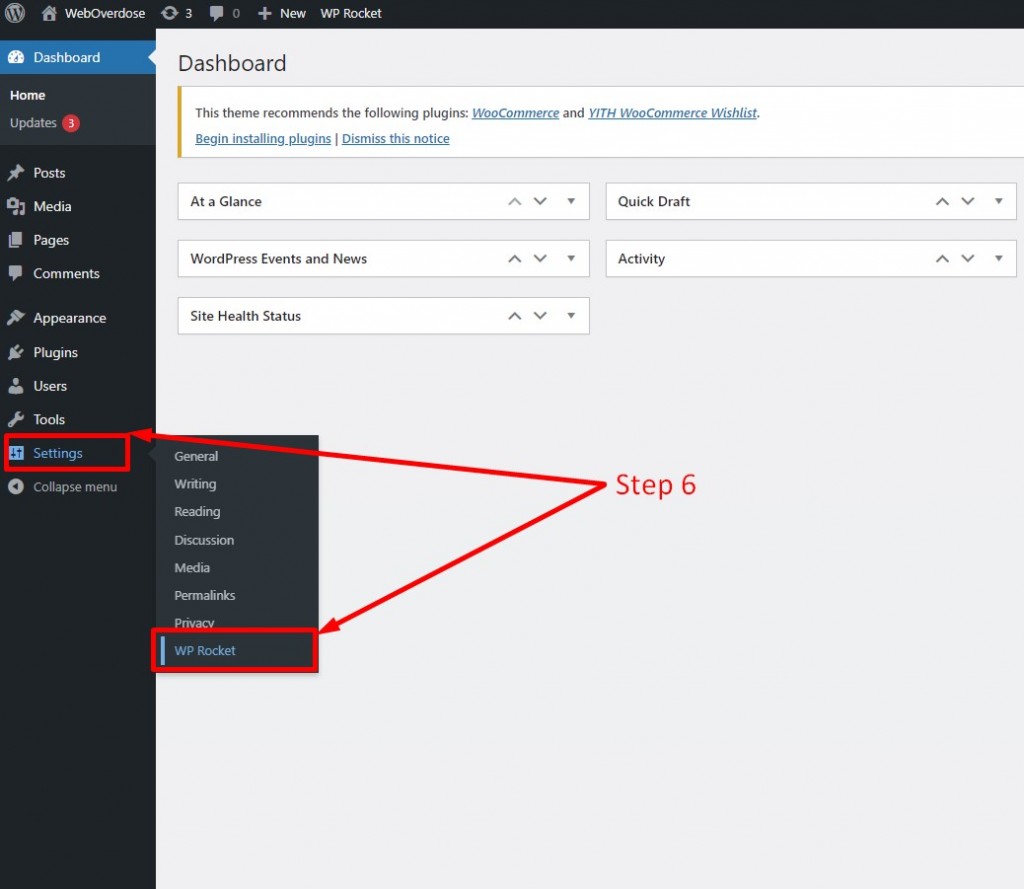The image size is (1024, 889).
Task: Click the plus icon beside New
Action: pyautogui.click(x=264, y=13)
